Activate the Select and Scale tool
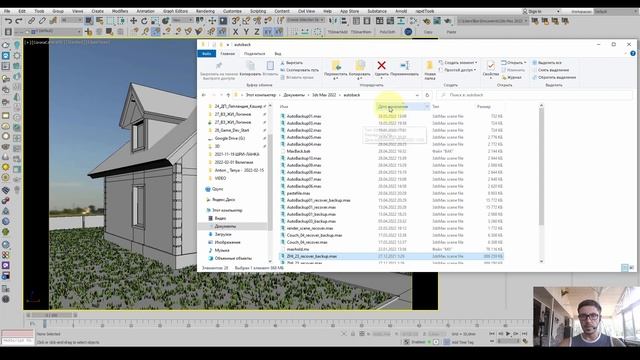The image size is (640, 360). coord(155,21)
